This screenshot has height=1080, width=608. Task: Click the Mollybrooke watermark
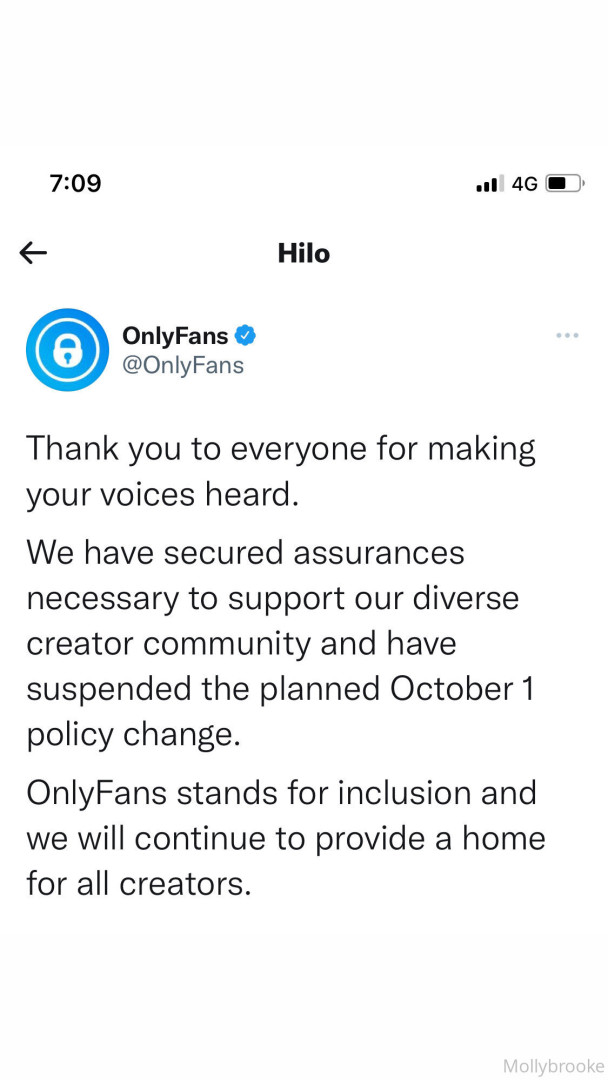coord(553,1066)
